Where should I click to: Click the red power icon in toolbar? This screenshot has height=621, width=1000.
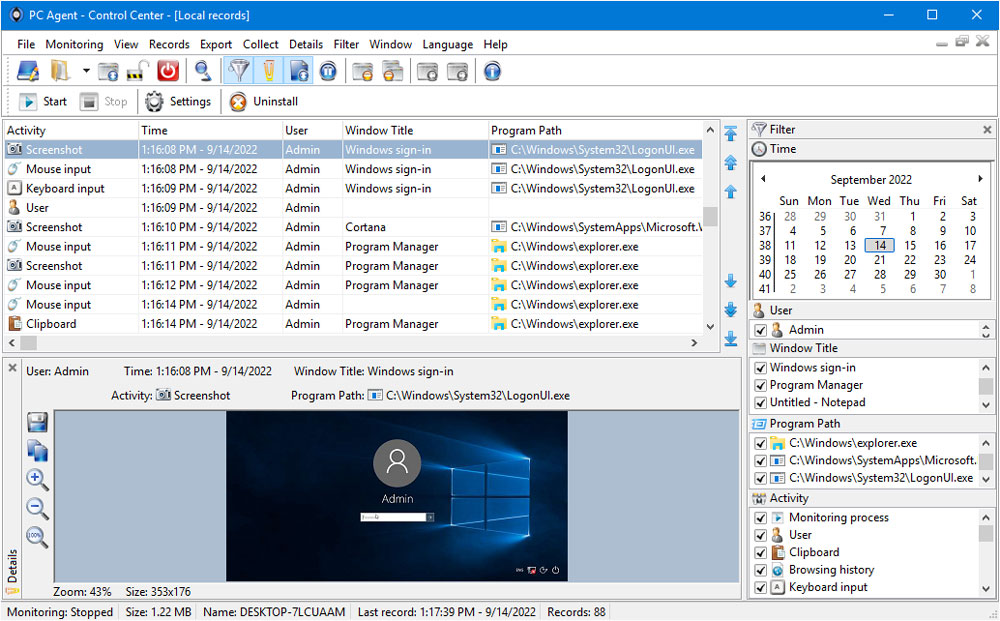point(168,71)
